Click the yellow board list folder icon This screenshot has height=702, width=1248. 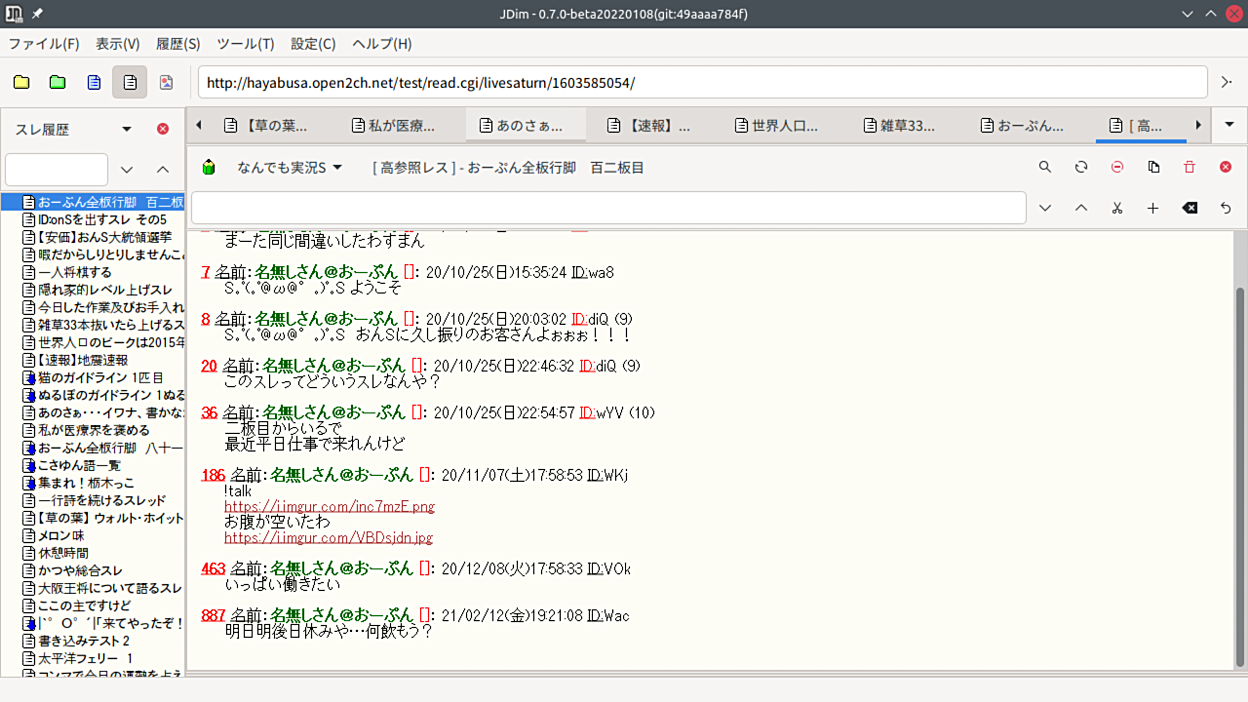click(21, 82)
